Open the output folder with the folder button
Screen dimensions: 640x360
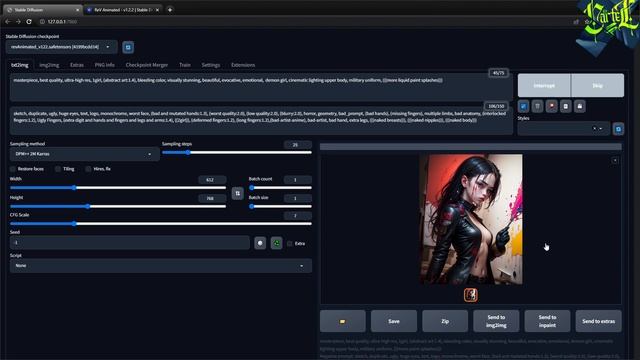[x=342, y=321]
